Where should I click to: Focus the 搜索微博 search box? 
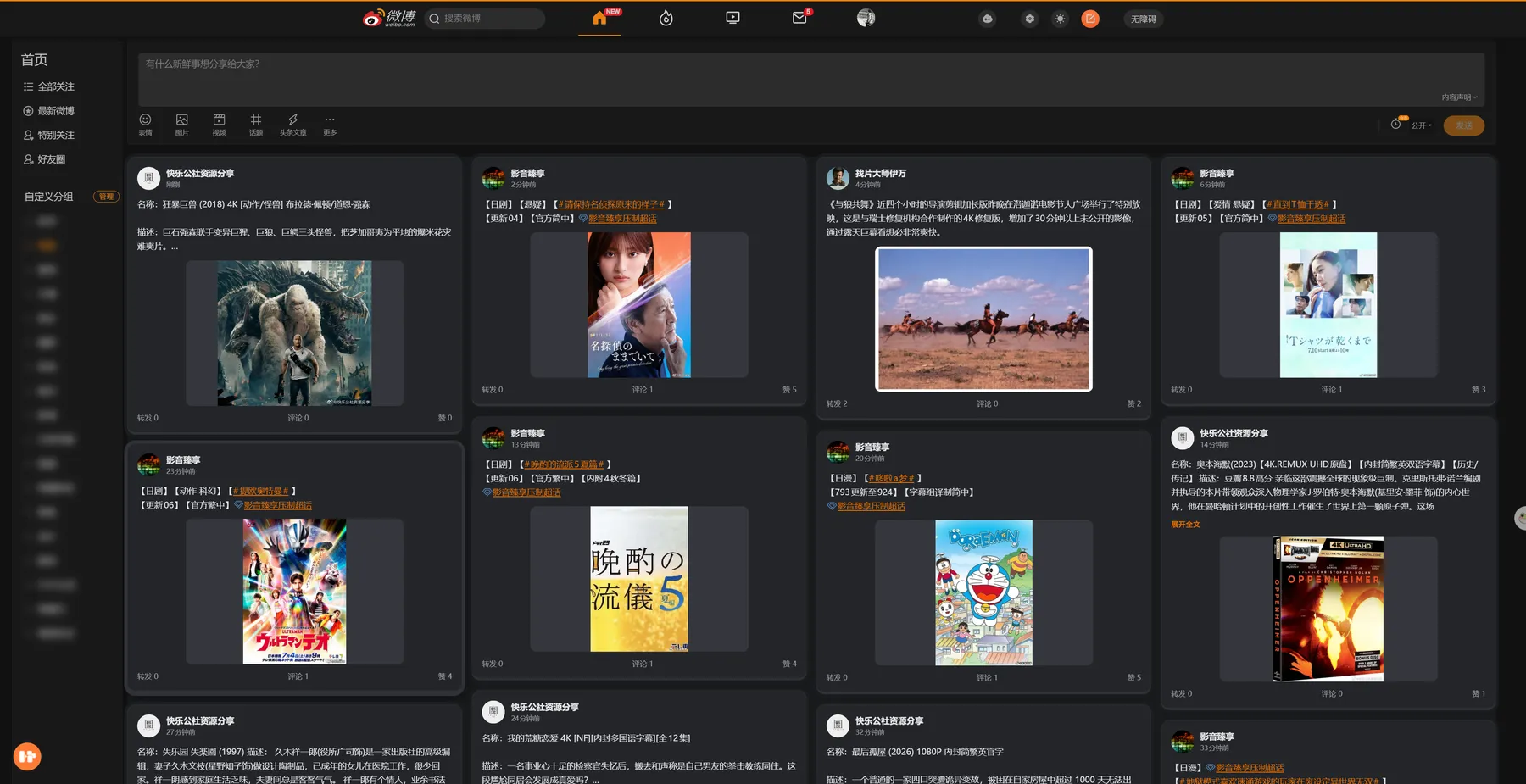coord(485,19)
